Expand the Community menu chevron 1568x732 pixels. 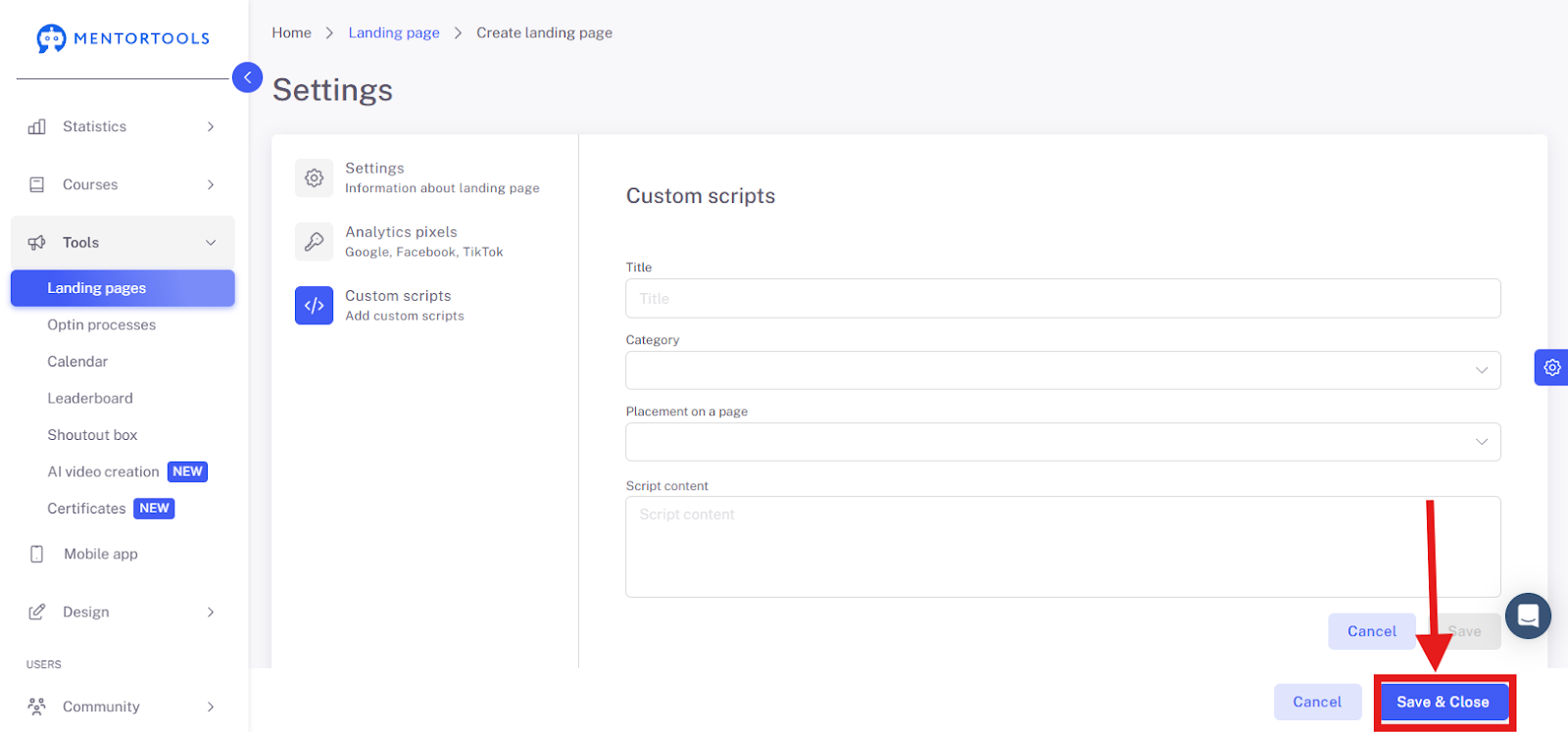(x=211, y=707)
